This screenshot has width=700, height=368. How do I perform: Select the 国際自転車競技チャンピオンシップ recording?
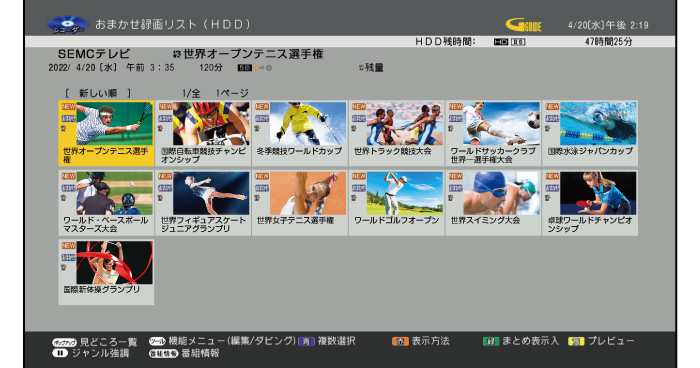pos(203,133)
